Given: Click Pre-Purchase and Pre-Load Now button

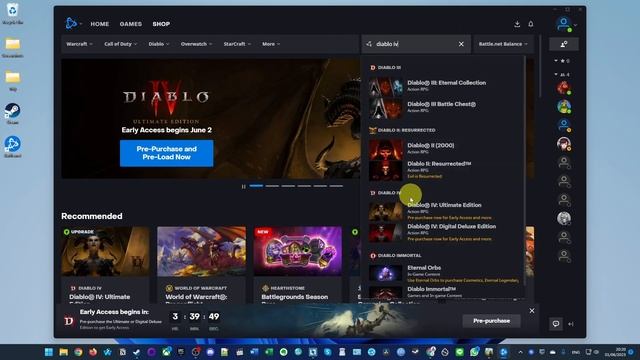Looking at the screenshot, I should point(167,153).
